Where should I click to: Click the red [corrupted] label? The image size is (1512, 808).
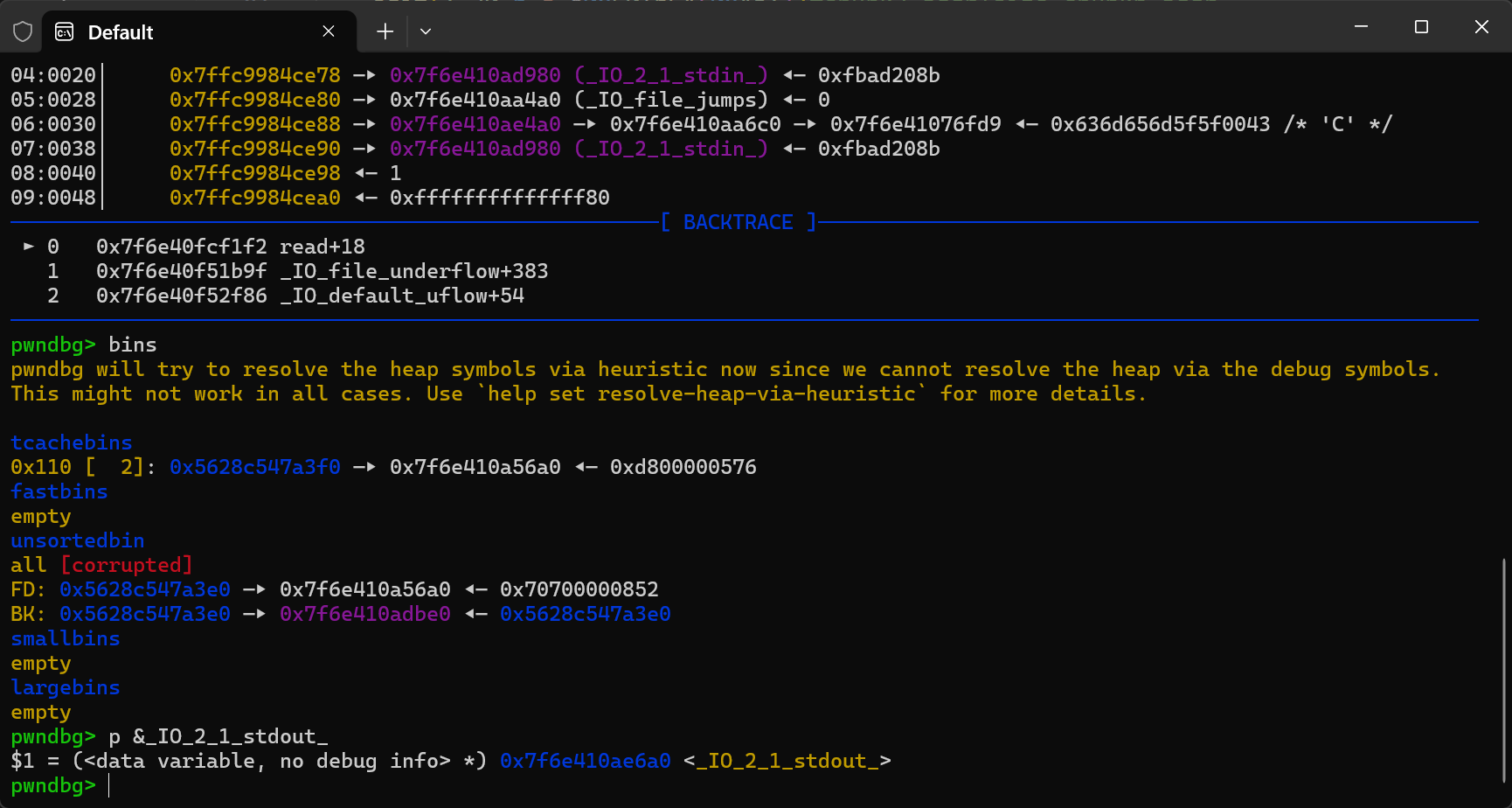tap(127, 565)
